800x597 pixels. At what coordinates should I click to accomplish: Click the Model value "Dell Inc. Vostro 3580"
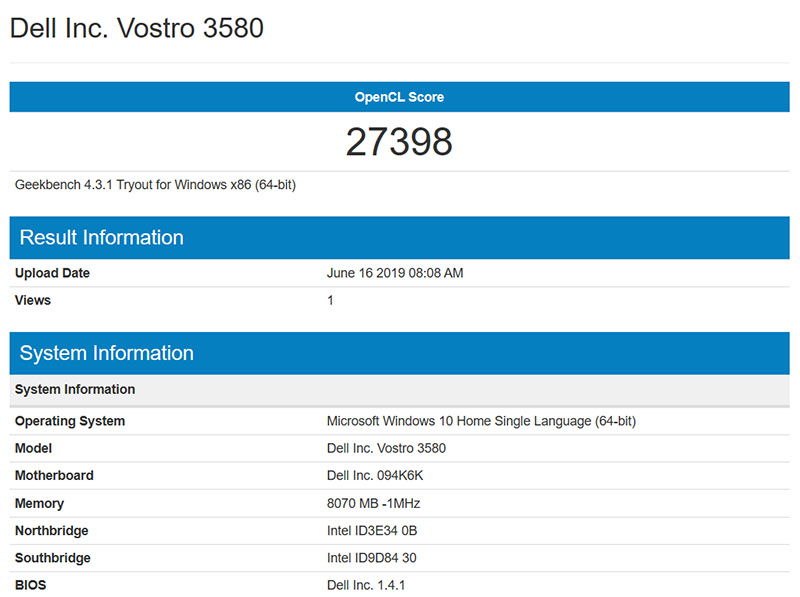pos(388,448)
